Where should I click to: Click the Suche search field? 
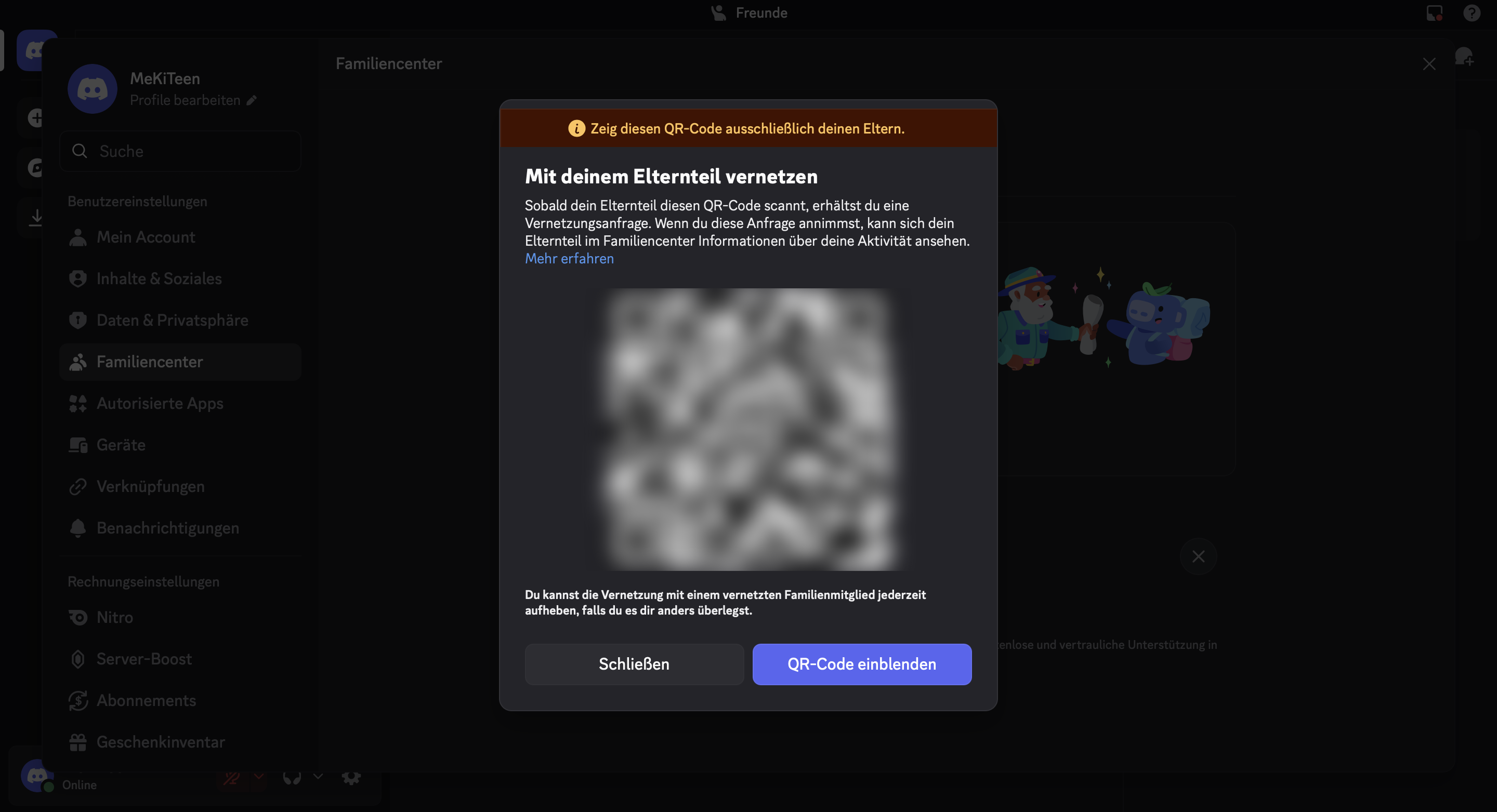click(x=180, y=151)
